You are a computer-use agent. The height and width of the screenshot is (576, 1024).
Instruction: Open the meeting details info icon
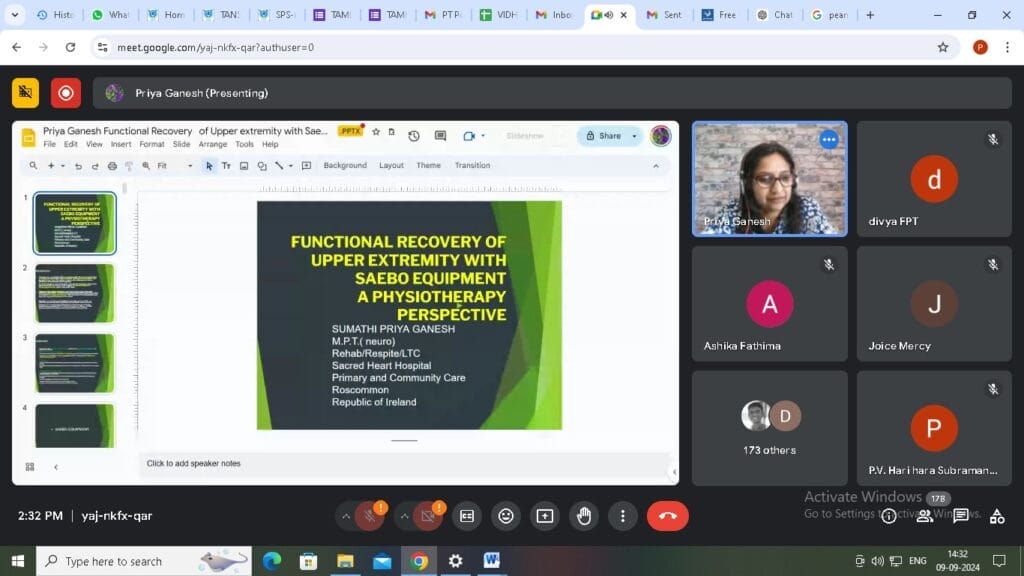click(x=889, y=516)
